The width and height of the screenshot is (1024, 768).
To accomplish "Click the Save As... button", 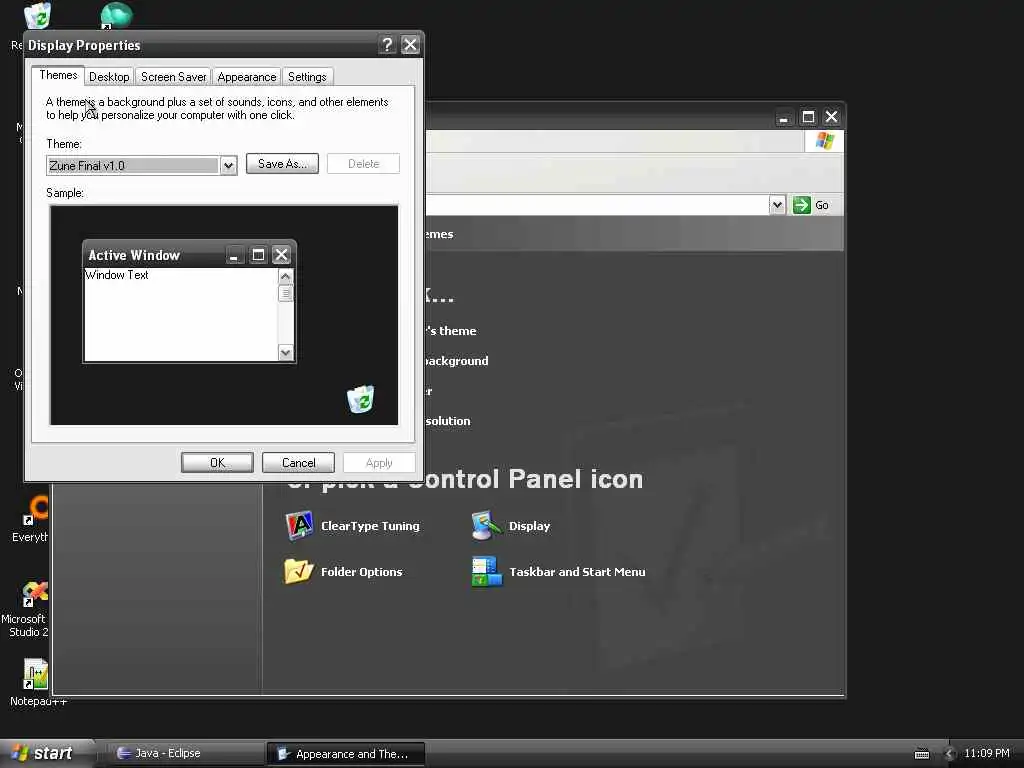I will coord(282,164).
